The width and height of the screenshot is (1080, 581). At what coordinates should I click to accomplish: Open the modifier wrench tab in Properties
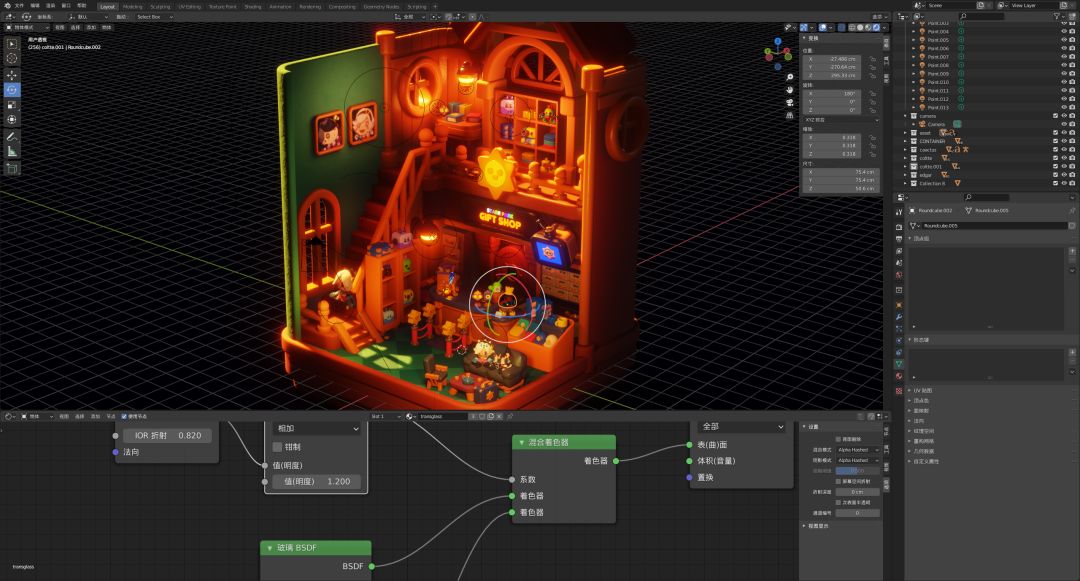[x=899, y=316]
